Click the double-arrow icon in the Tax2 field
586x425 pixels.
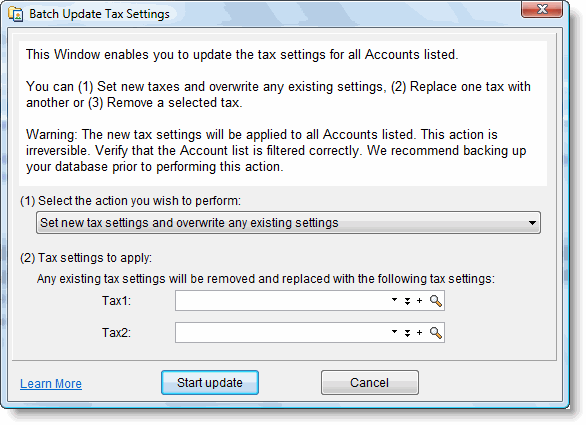pyautogui.click(x=407, y=333)
